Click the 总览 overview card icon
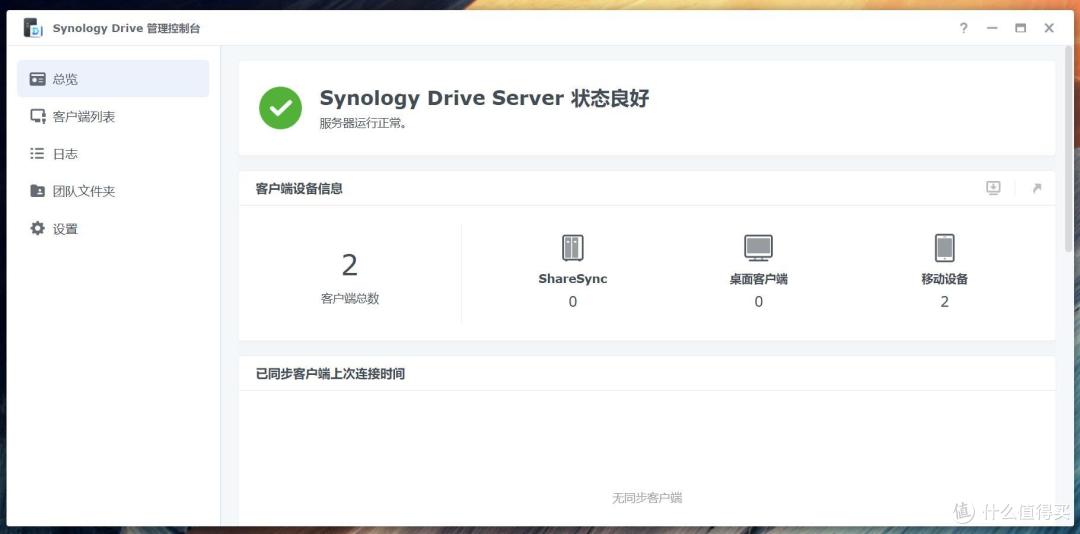Image resolution: width=1080 pixels, height=534 pixels. pyautogui.click(x=37, y=79)
